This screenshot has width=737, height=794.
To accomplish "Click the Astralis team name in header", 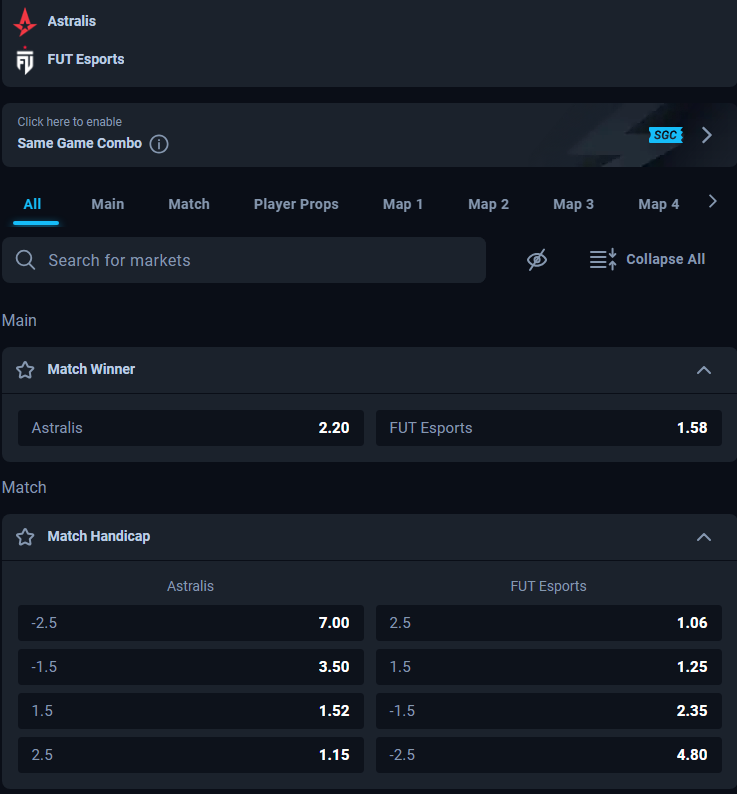I will (x=71, y=21).
